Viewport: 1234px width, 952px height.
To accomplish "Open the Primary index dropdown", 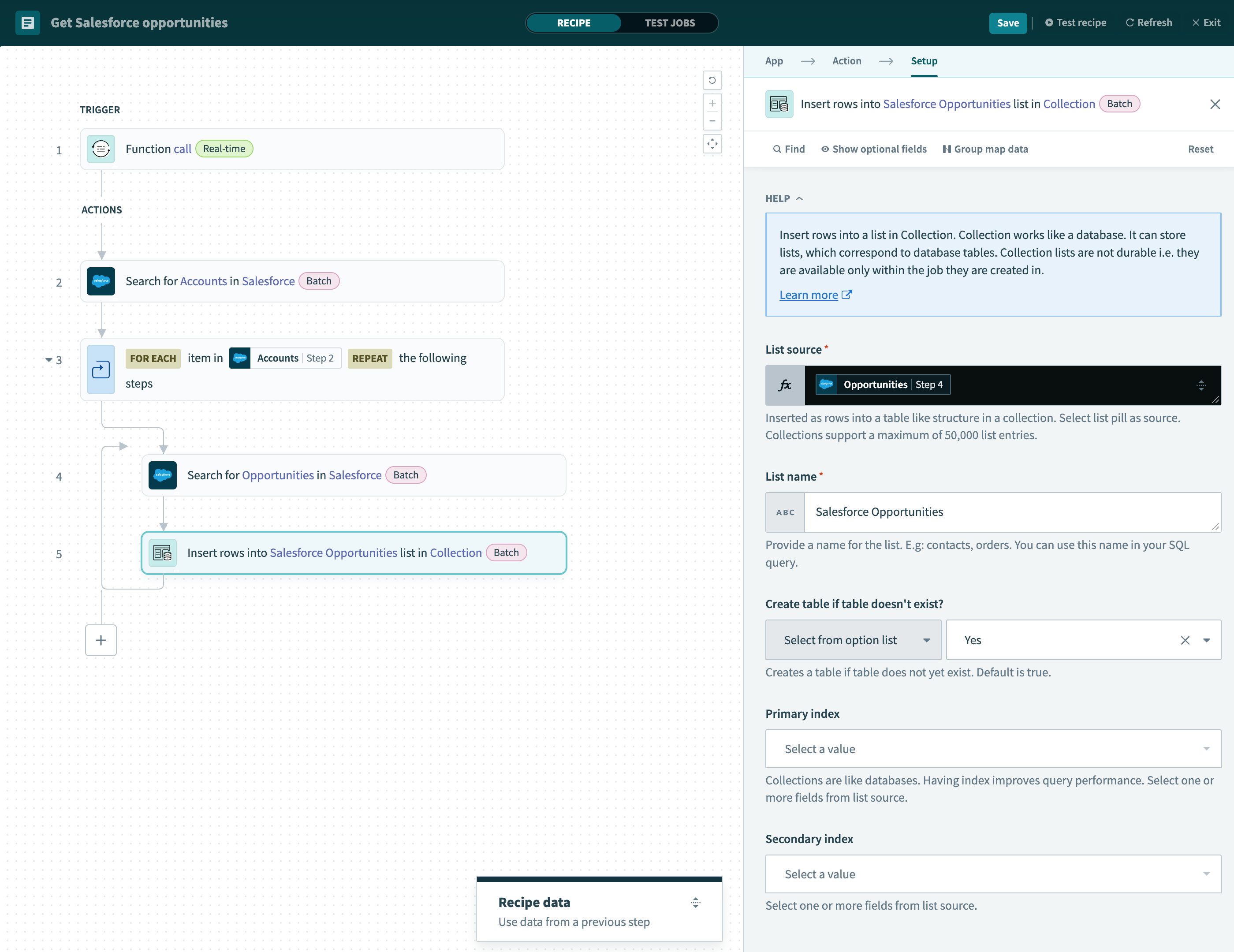I will [x=993, y=749].
